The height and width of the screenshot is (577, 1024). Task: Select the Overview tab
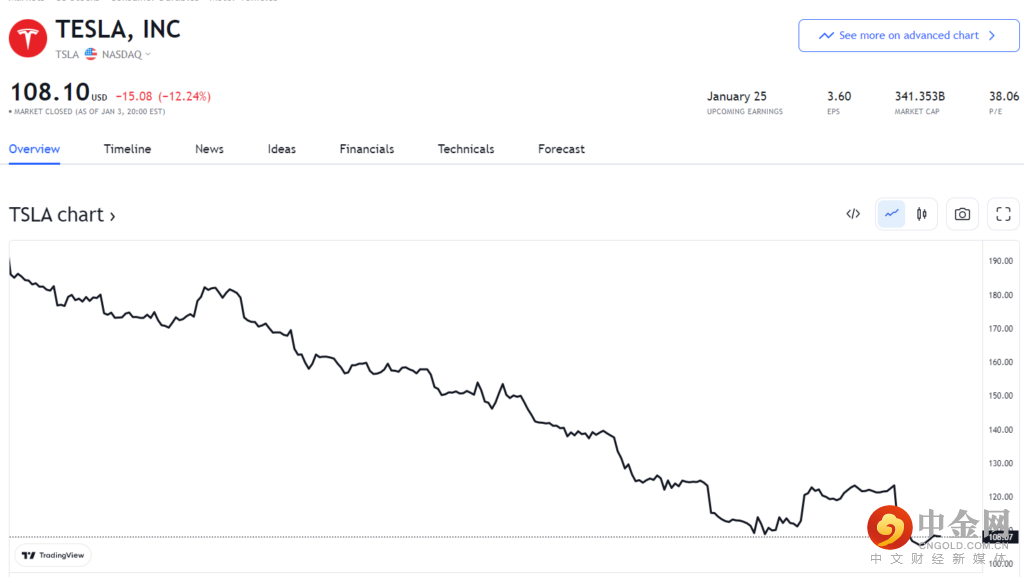[x=34, y=149]
